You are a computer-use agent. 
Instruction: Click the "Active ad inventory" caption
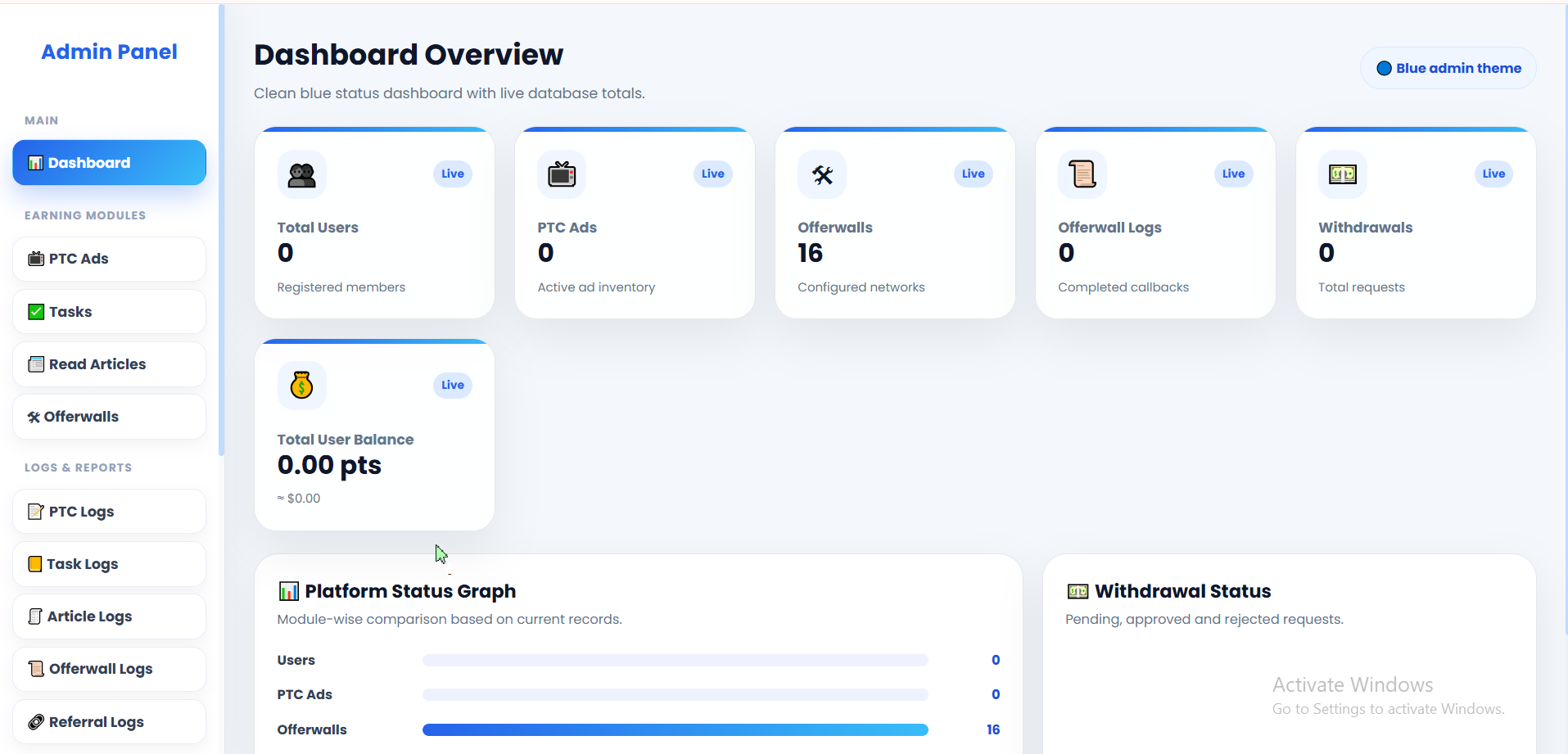(596, 287)
